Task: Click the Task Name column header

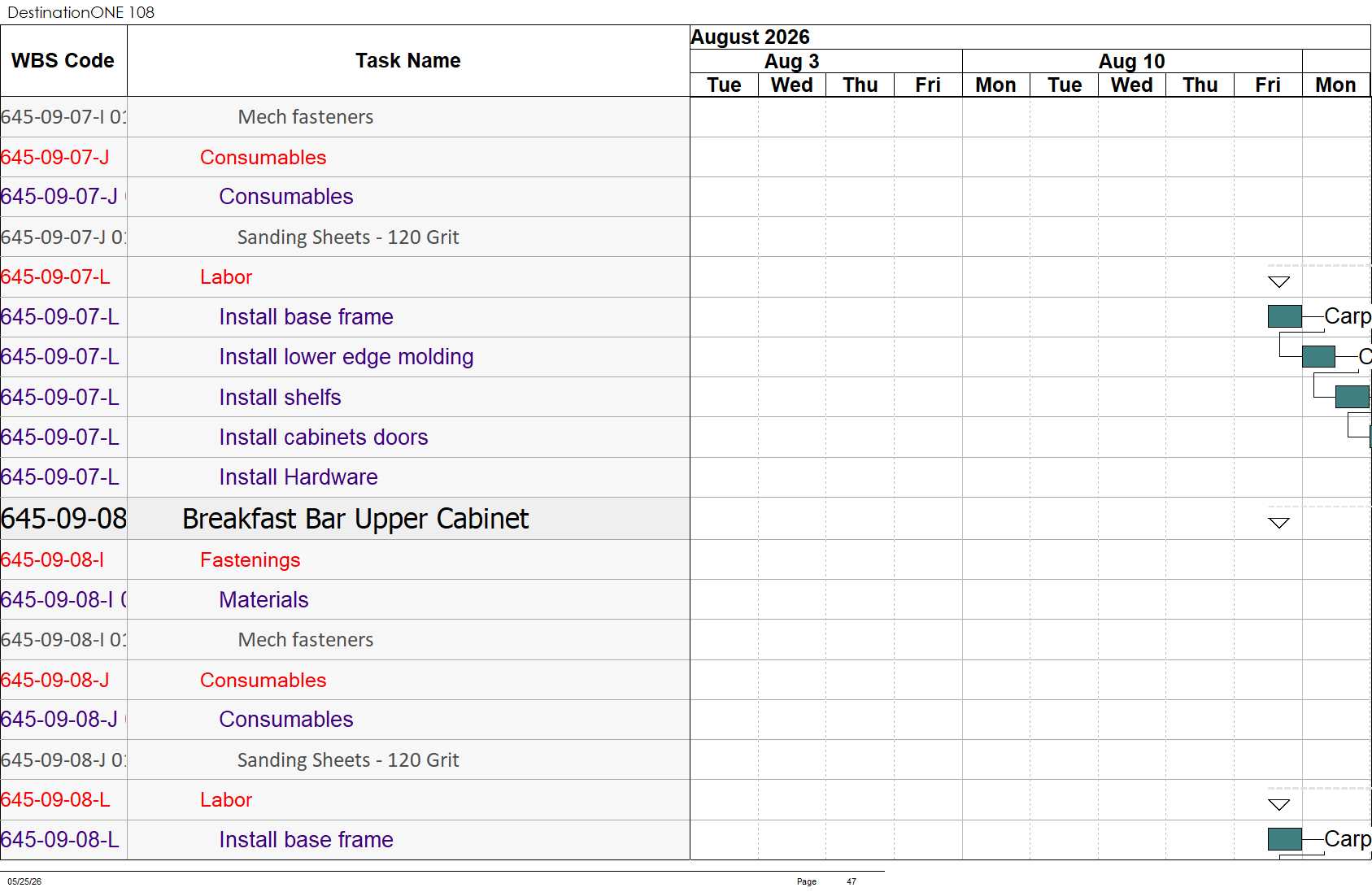Action: tap(408, 61)
